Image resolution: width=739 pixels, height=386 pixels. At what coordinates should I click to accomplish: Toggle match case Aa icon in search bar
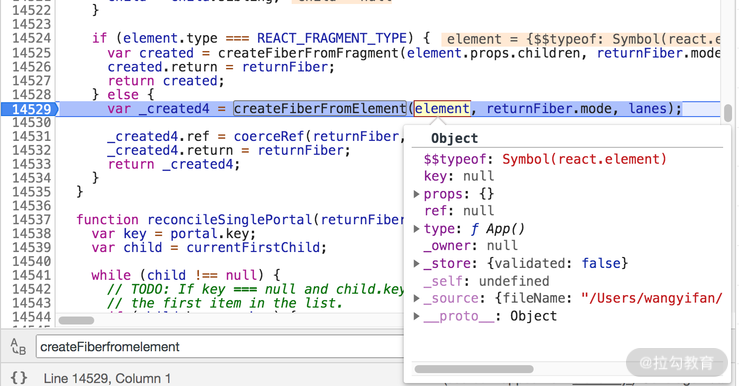[x=18, y=347]
